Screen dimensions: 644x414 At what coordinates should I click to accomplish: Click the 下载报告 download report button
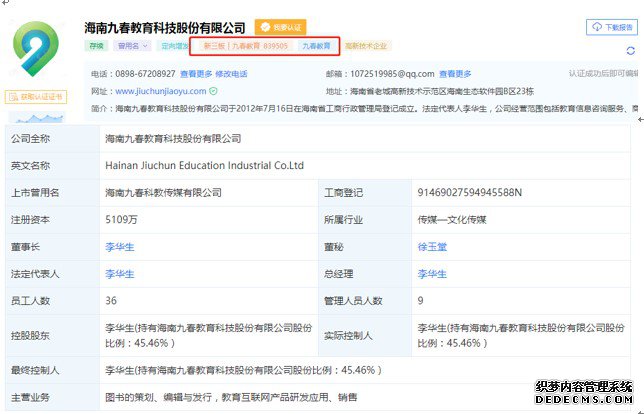click(x=612, y=27)
